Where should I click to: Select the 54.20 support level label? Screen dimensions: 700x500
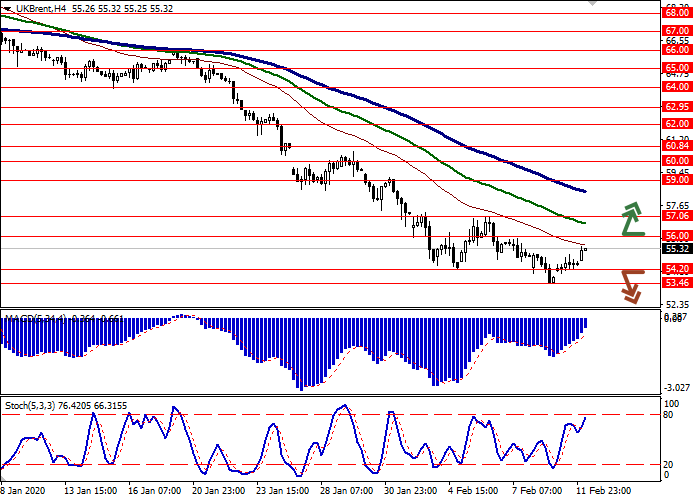pos(677,269)
